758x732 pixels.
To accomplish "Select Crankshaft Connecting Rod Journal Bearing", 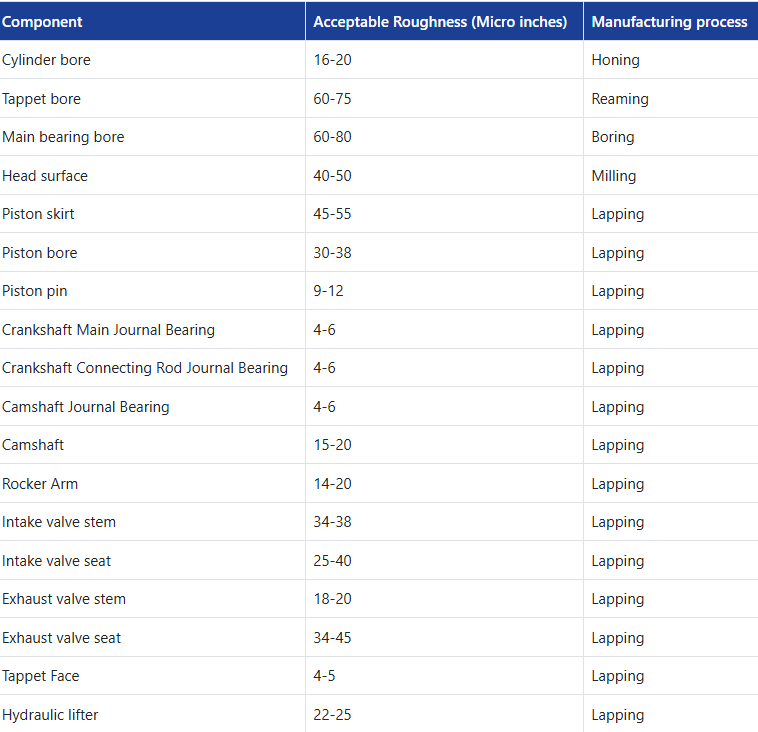I will coord(145,368).
